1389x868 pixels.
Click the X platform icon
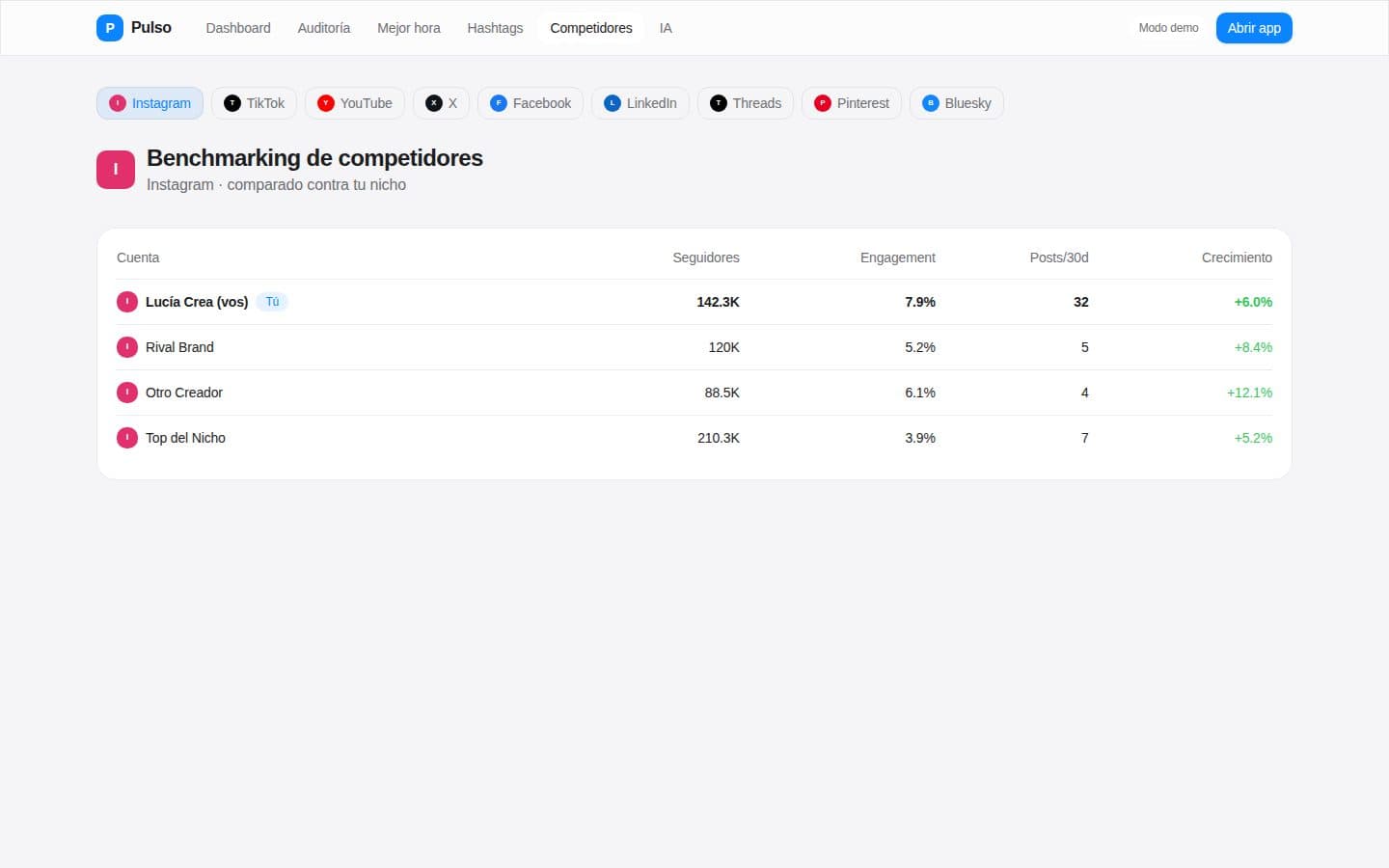434,103
